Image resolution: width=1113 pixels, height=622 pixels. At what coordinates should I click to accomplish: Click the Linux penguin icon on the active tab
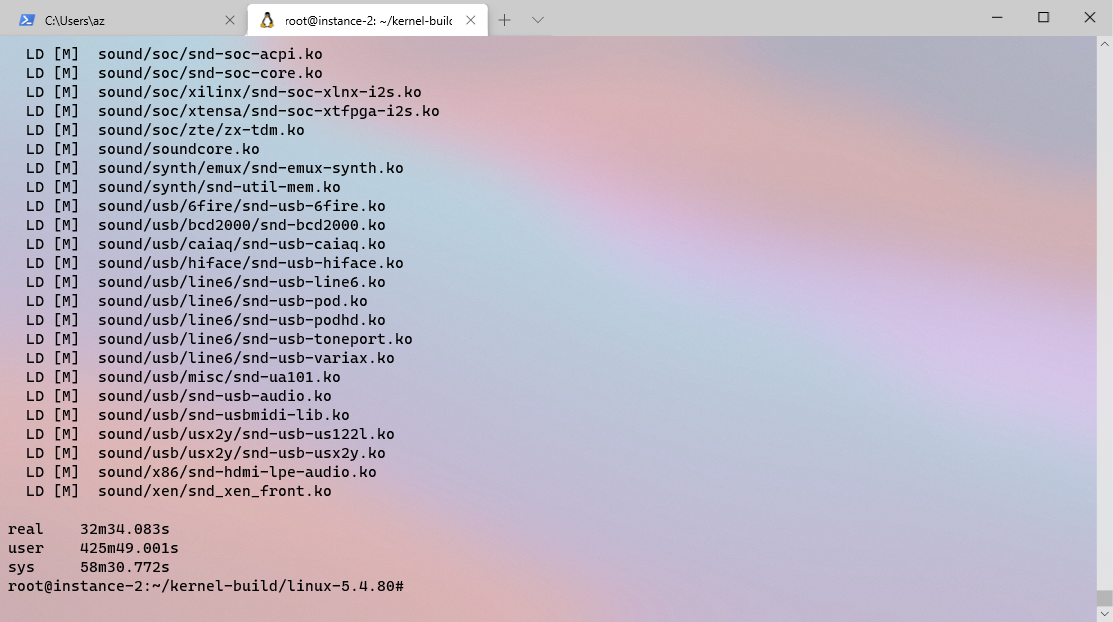pos(266,19)
